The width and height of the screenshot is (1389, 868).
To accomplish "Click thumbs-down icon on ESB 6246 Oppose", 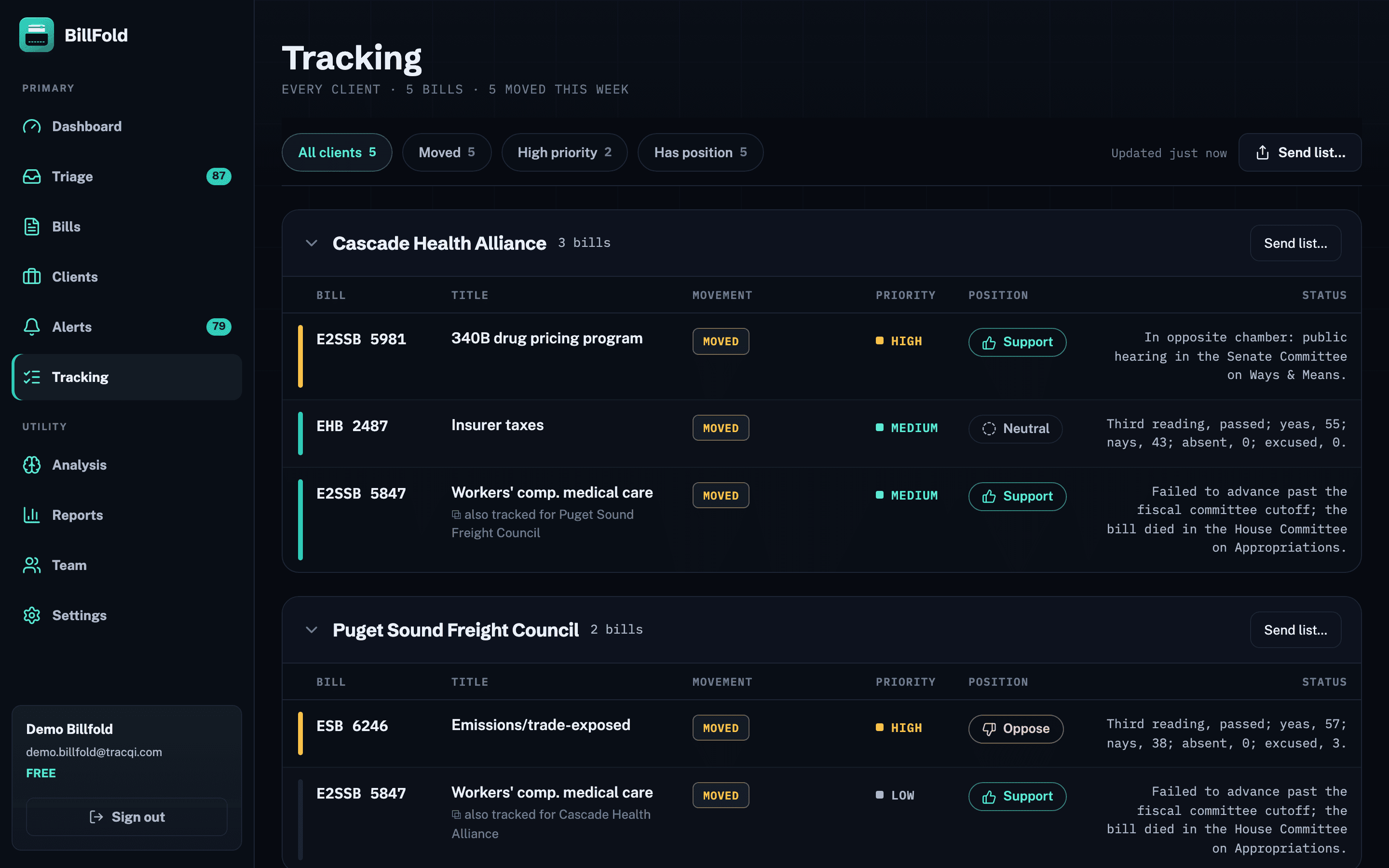I will [x=988, y=729].
